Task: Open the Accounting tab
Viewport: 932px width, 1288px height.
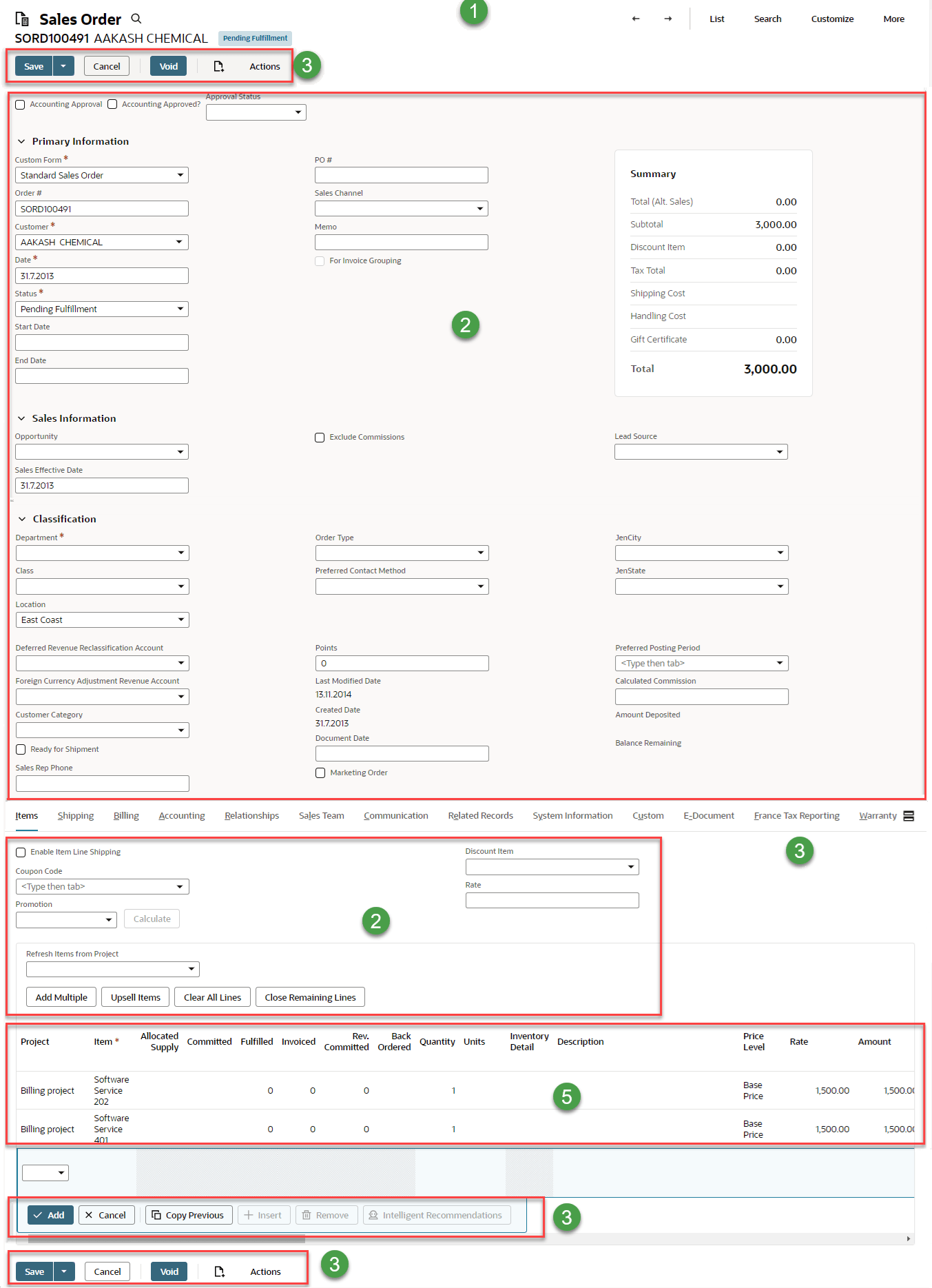Action: [x=182, y=816]
